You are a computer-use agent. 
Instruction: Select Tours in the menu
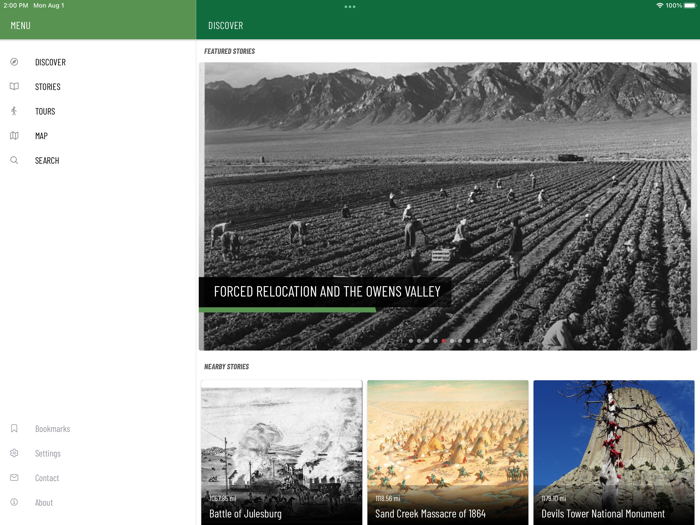point(45,112)
